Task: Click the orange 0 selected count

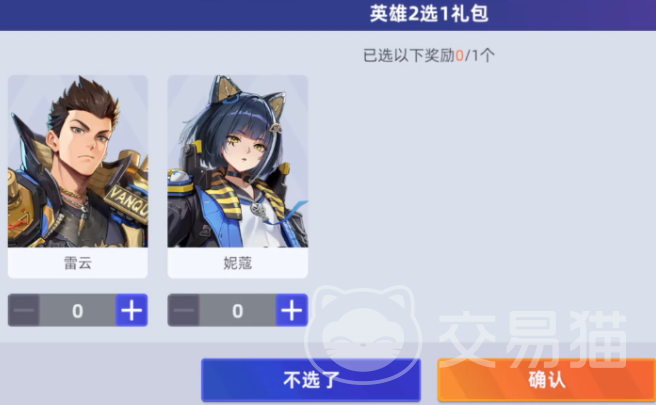Action: 459,55
